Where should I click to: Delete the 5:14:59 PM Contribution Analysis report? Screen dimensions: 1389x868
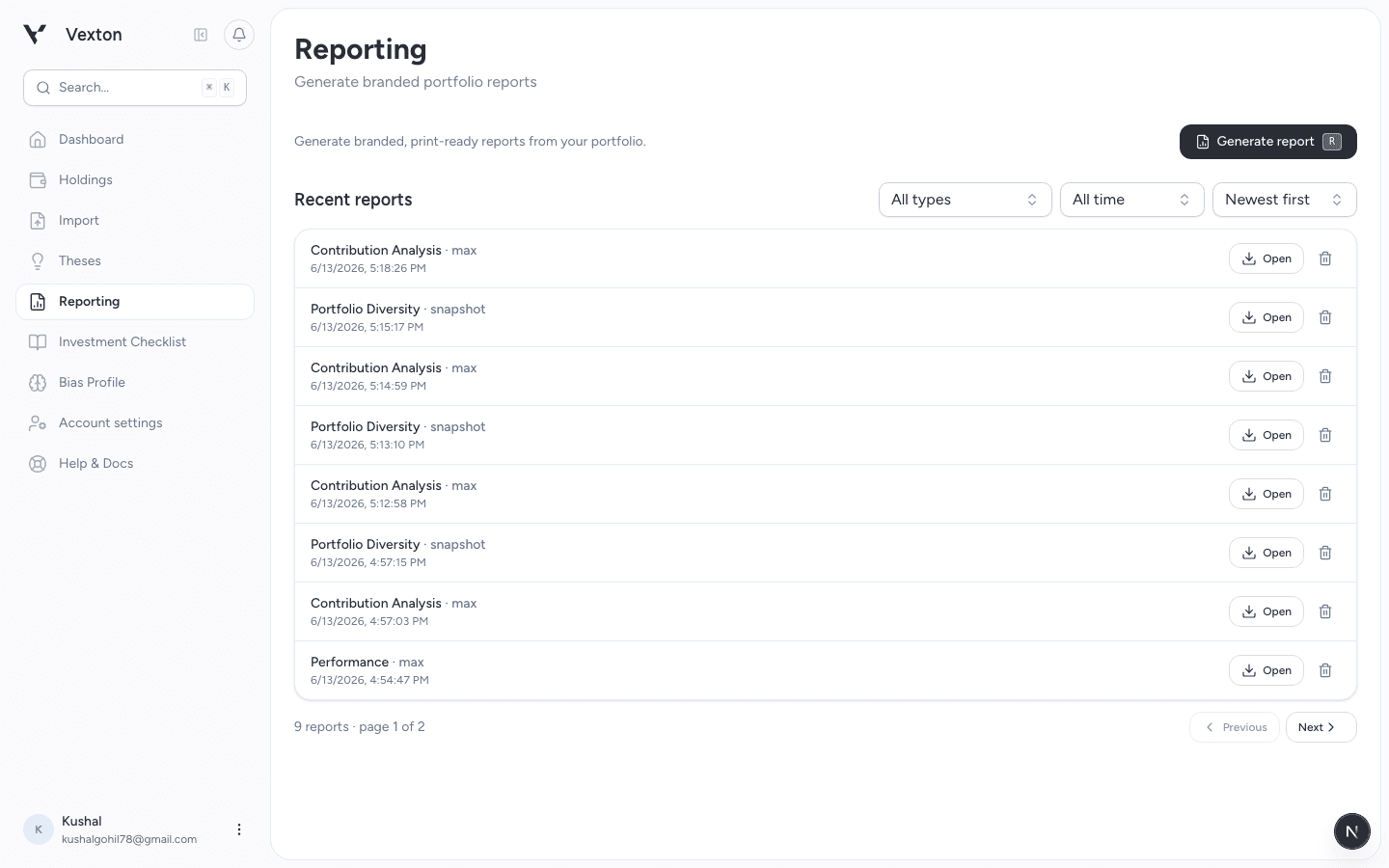[1325, 376]
